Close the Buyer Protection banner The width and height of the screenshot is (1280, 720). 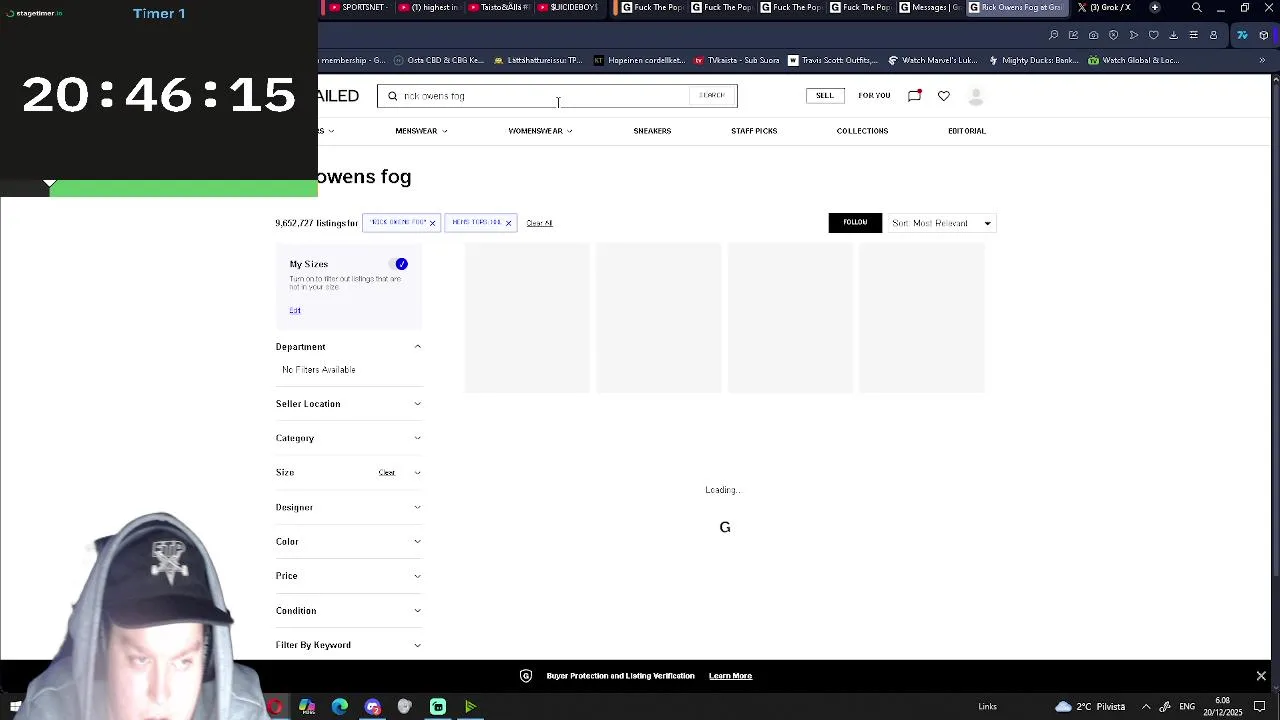click(x=1261, y=676)
